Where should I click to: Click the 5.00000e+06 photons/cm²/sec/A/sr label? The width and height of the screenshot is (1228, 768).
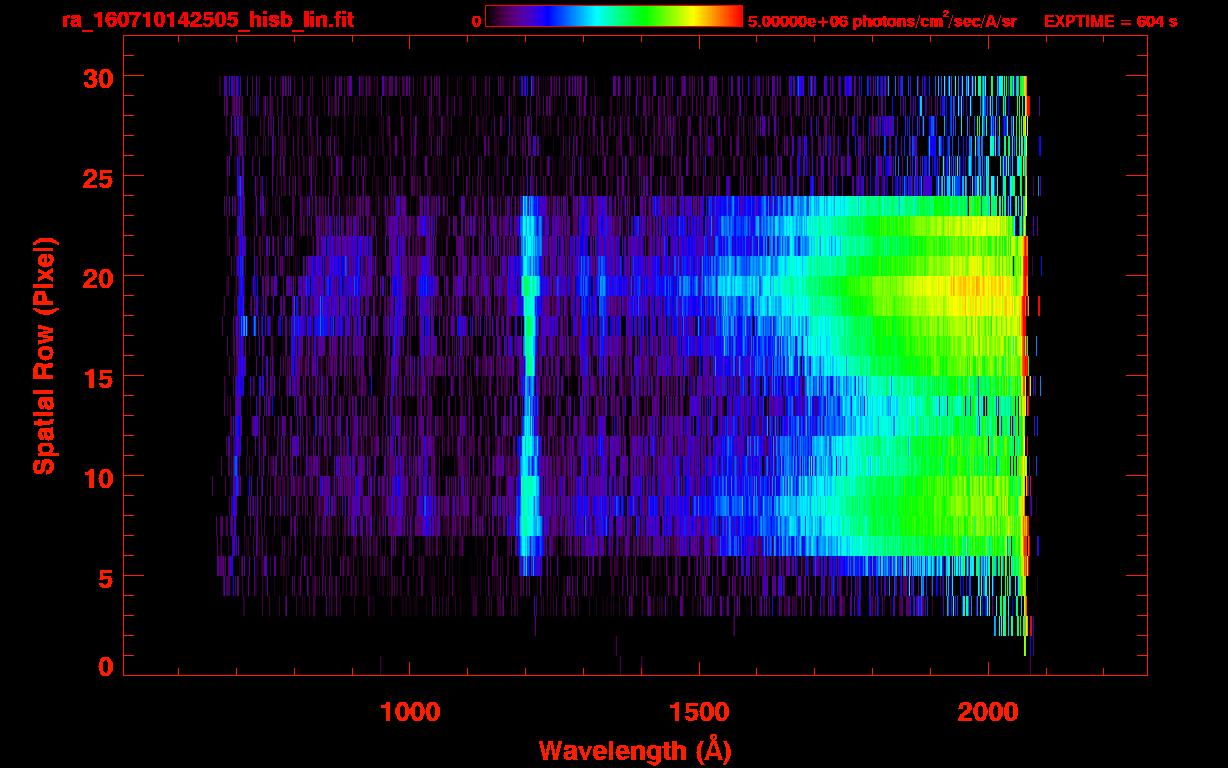(x=881, y=21)
